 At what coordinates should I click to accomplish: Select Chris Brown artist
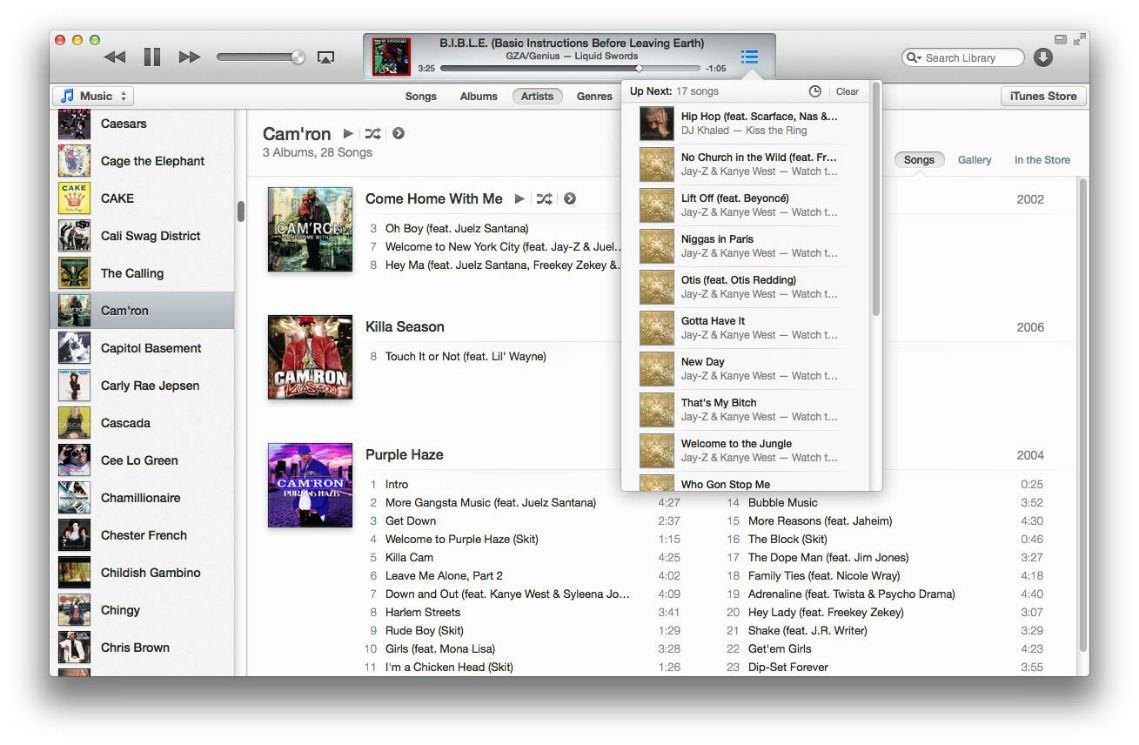click(x=142, y=647)
